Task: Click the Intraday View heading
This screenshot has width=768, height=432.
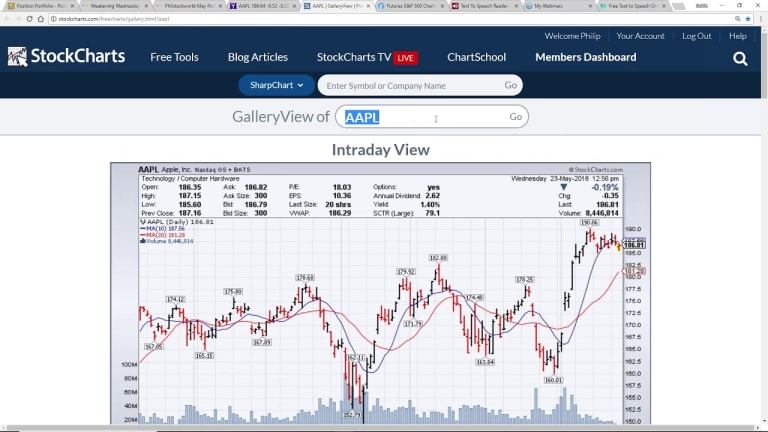Action: [x=381, y=150]
